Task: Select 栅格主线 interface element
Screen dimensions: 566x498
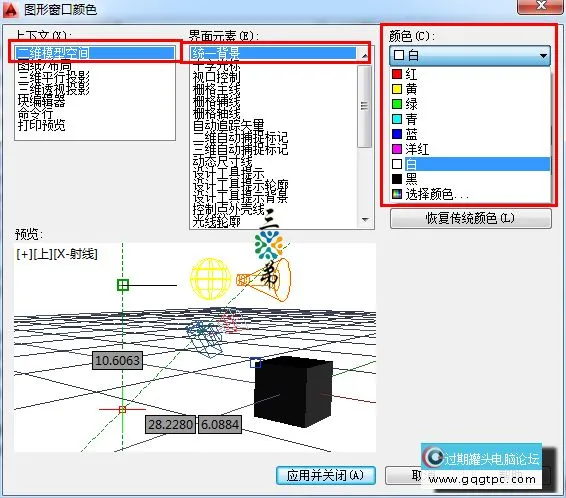Action: coord(216,89)
